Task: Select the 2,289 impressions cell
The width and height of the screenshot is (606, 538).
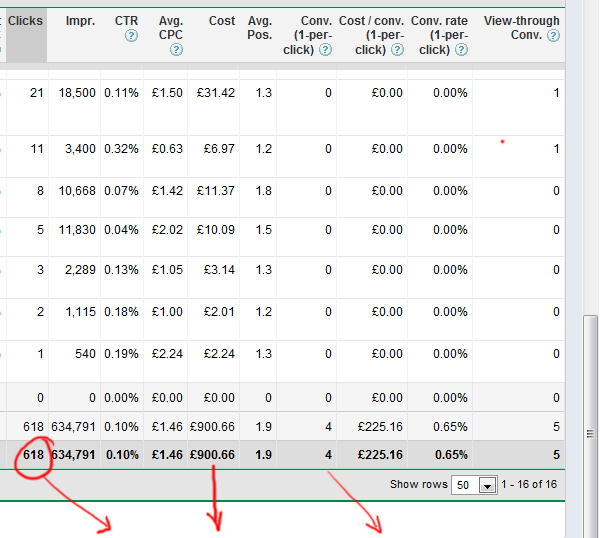Action: click(x=80, y=270)
